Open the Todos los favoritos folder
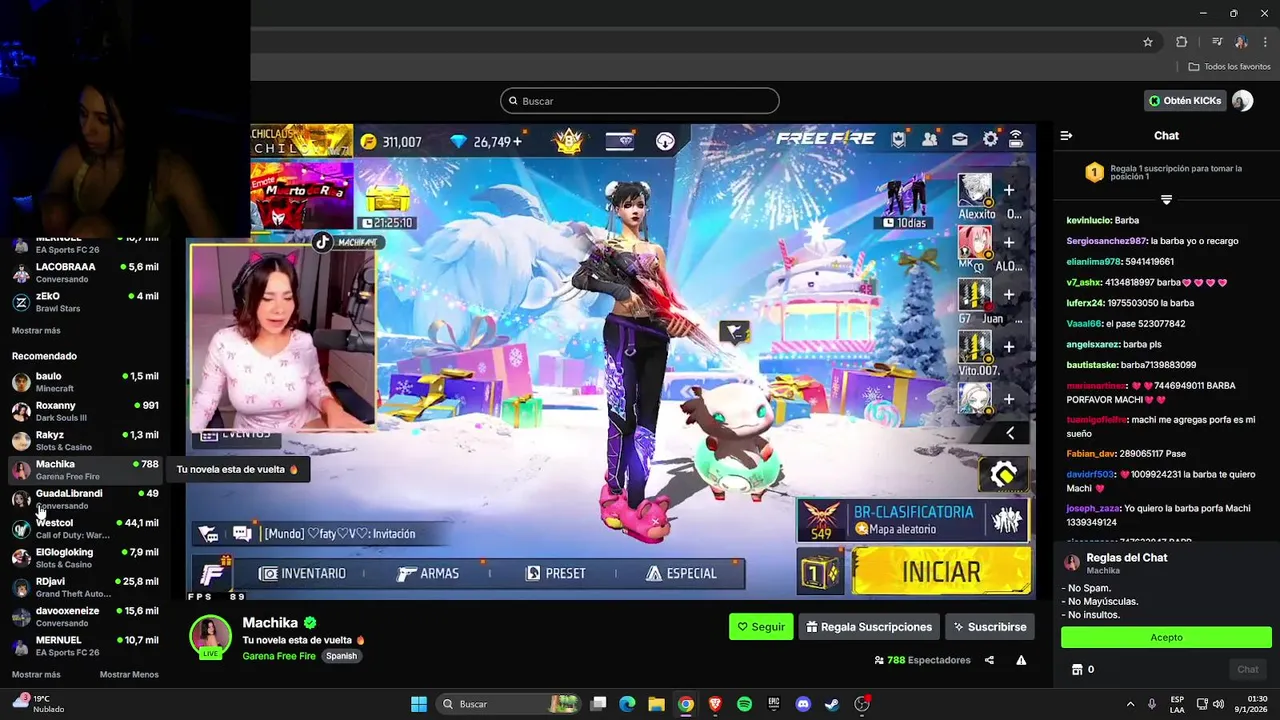Screen dimensions: 1280x720 1229,67
